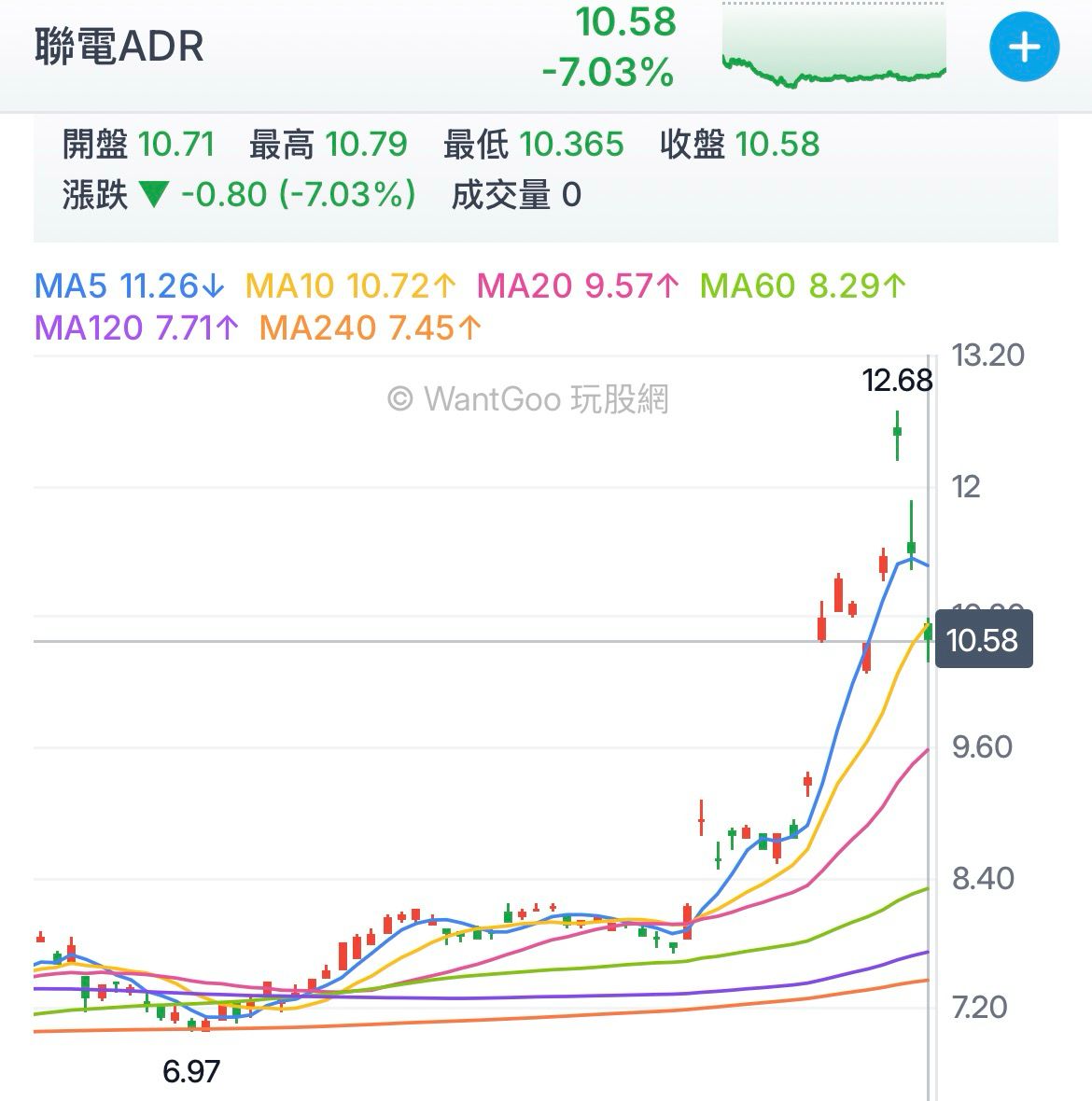
Task: Tap the 成交量 0 volume field
Action: 516,195
